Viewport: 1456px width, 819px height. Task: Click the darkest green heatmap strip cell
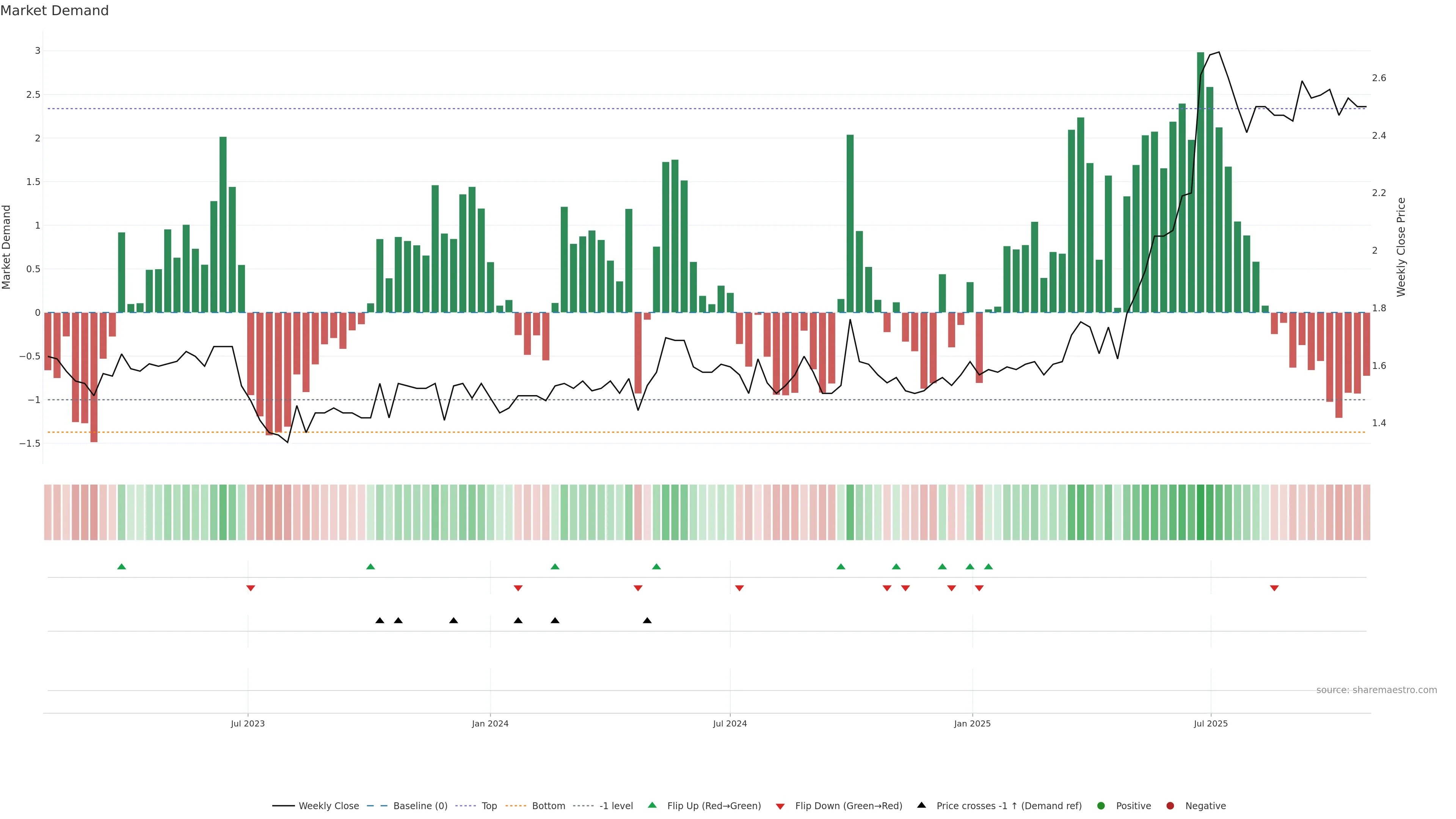(1200, 512)
